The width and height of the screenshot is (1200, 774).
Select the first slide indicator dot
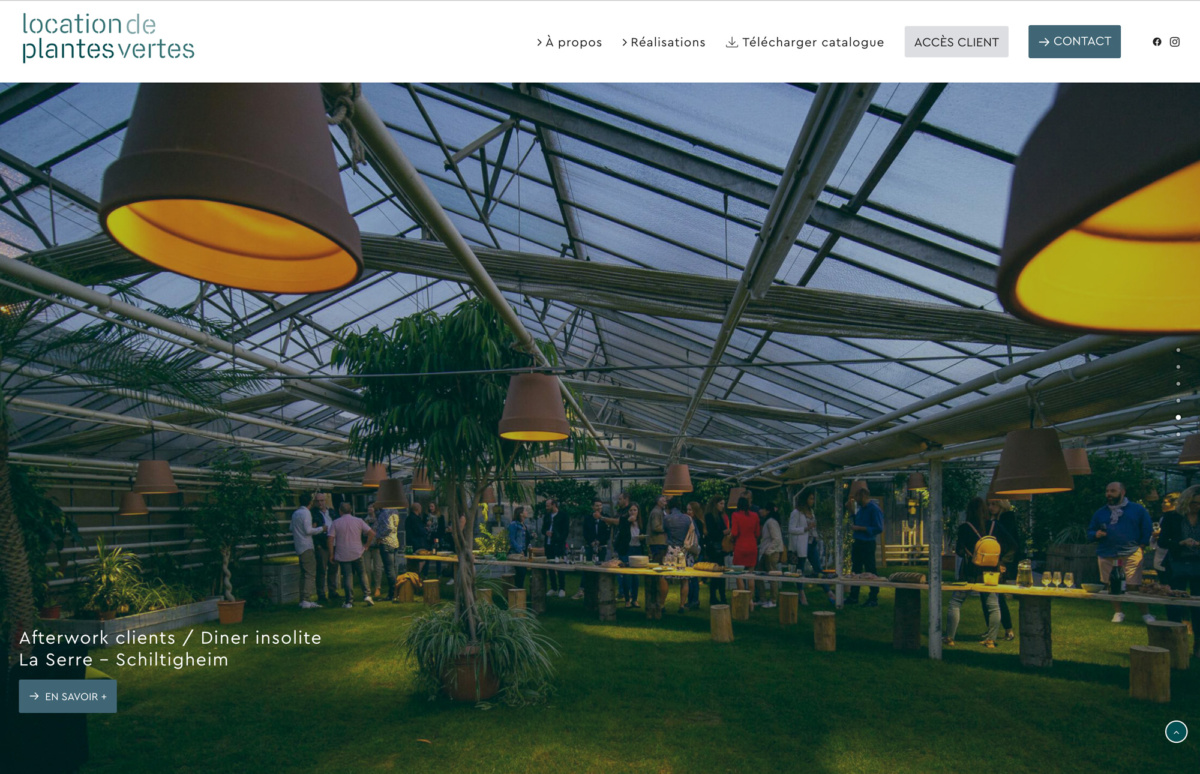pyautogui.click(x=1178, y=350)
